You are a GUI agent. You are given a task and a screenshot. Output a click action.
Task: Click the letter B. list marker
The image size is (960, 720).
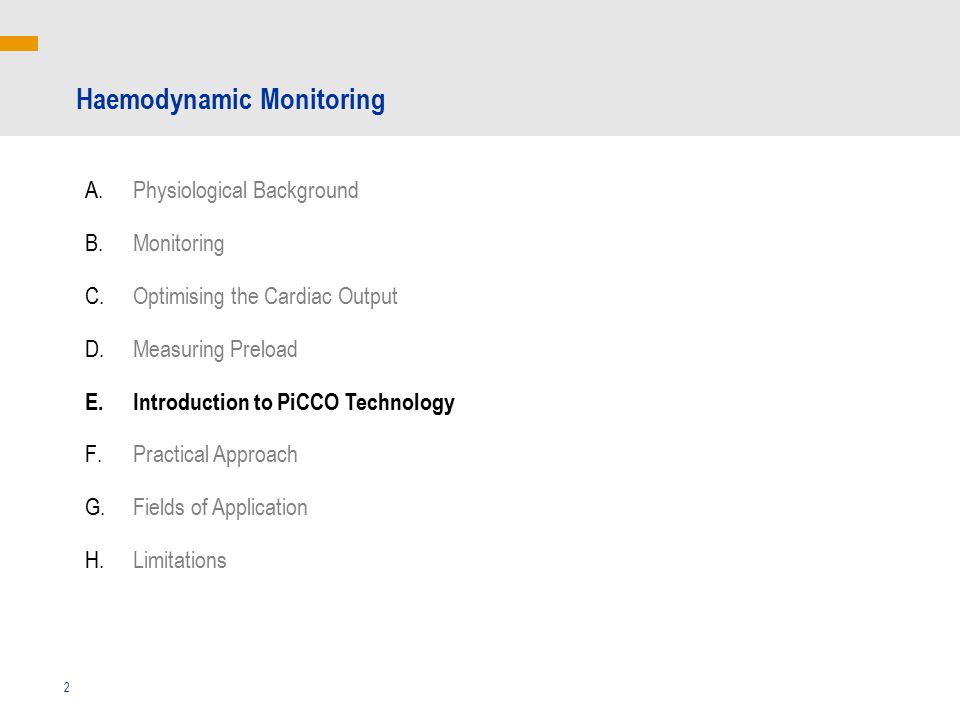coord(94,244)
